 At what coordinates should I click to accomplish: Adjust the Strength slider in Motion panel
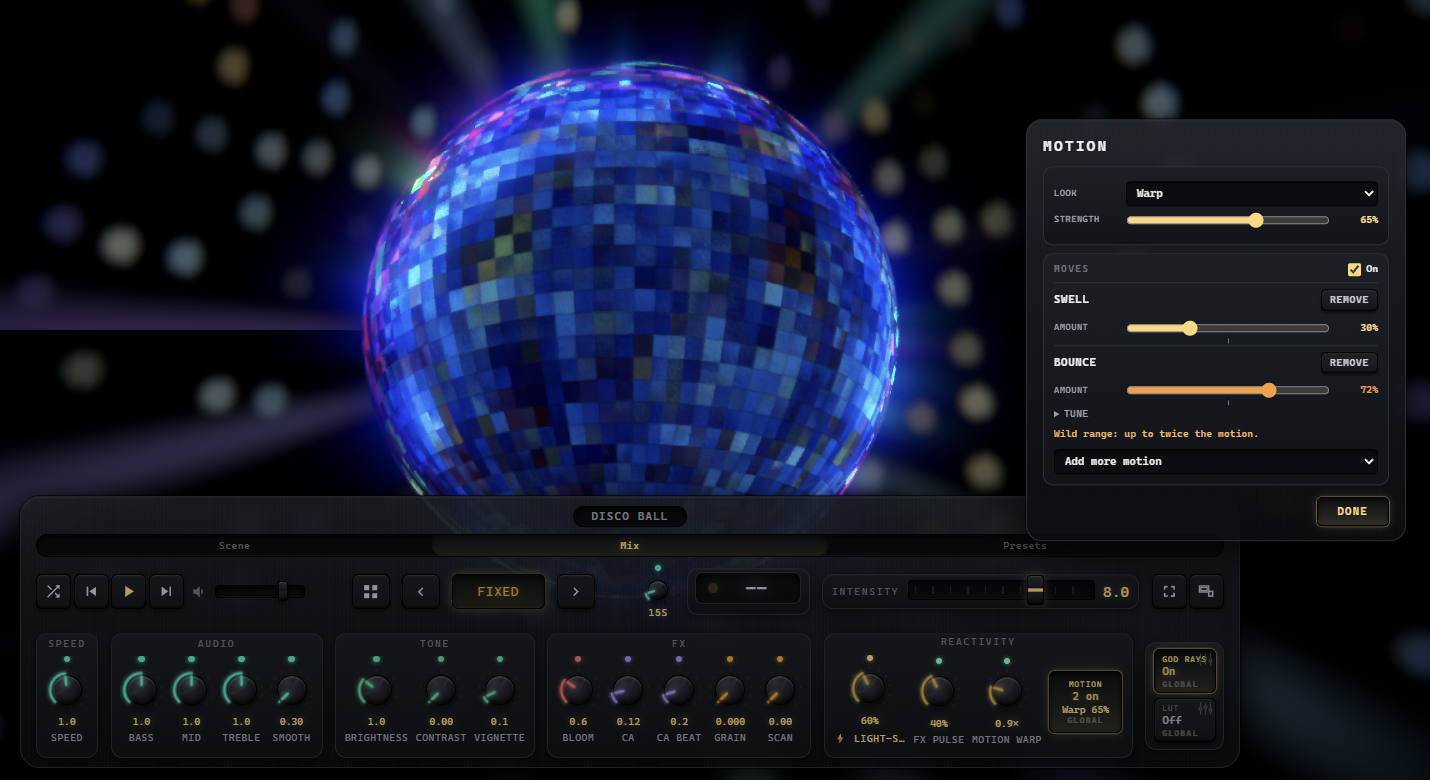1228,220
